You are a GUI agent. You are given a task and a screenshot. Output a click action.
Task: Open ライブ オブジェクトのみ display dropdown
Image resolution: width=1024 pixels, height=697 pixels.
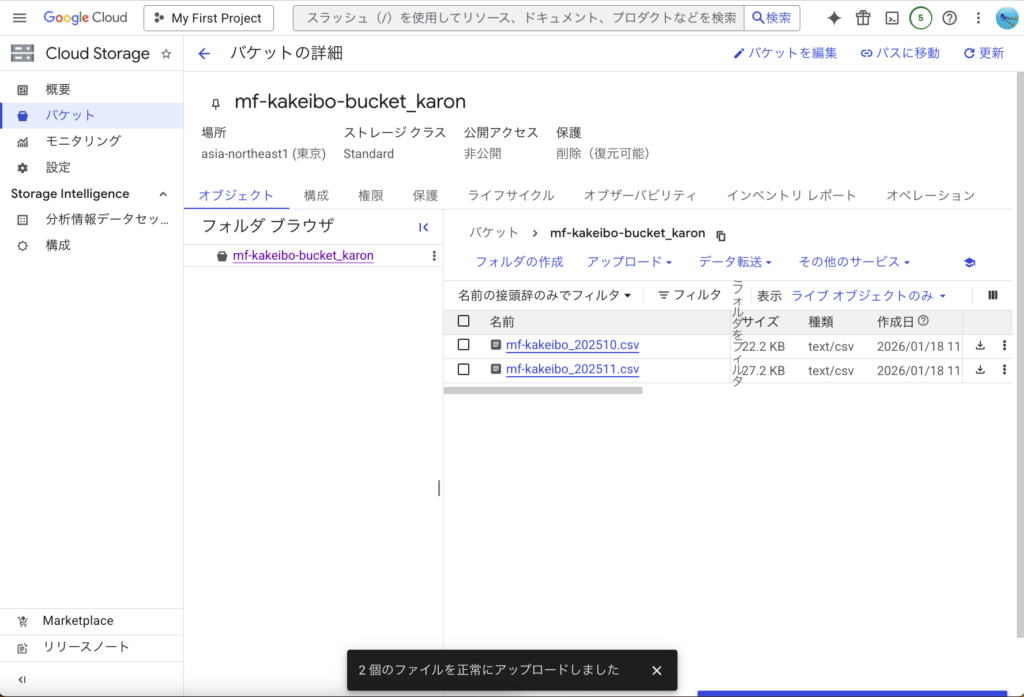pos(868,296)
